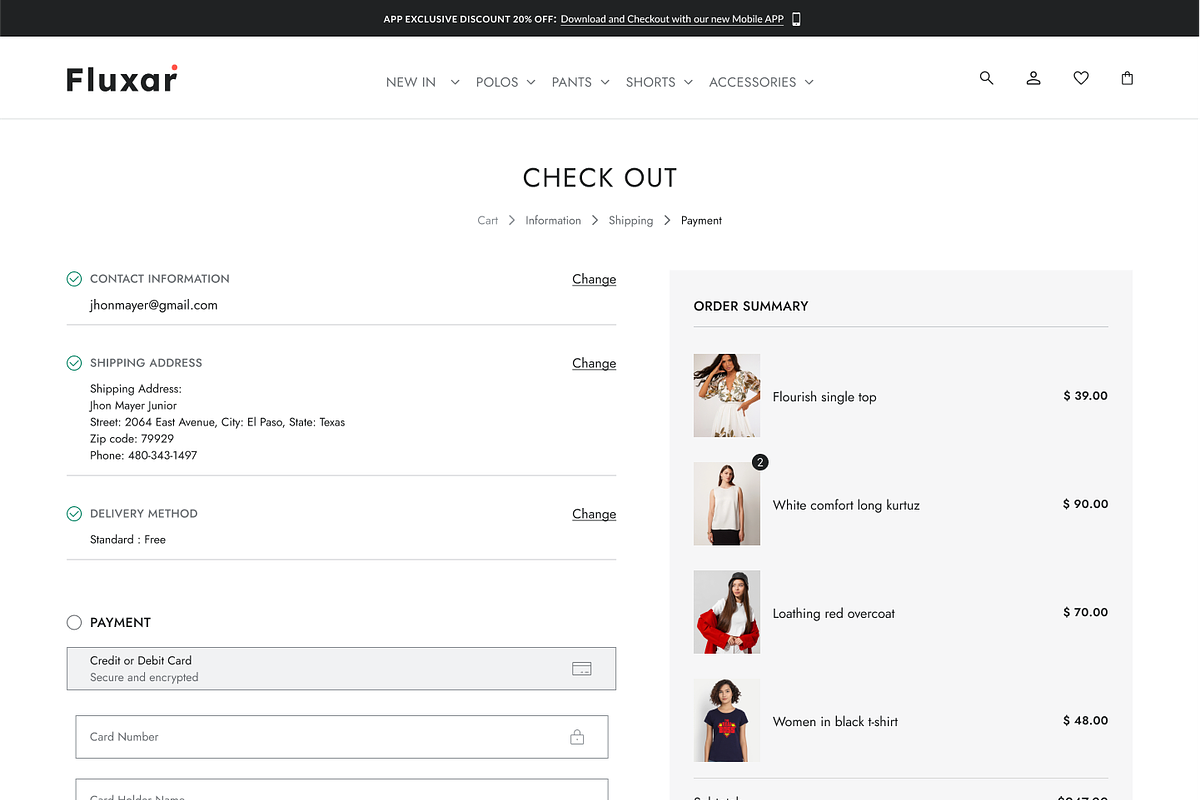Click the Flourish single top product name
1200x800 pixels.
(824, 397)
